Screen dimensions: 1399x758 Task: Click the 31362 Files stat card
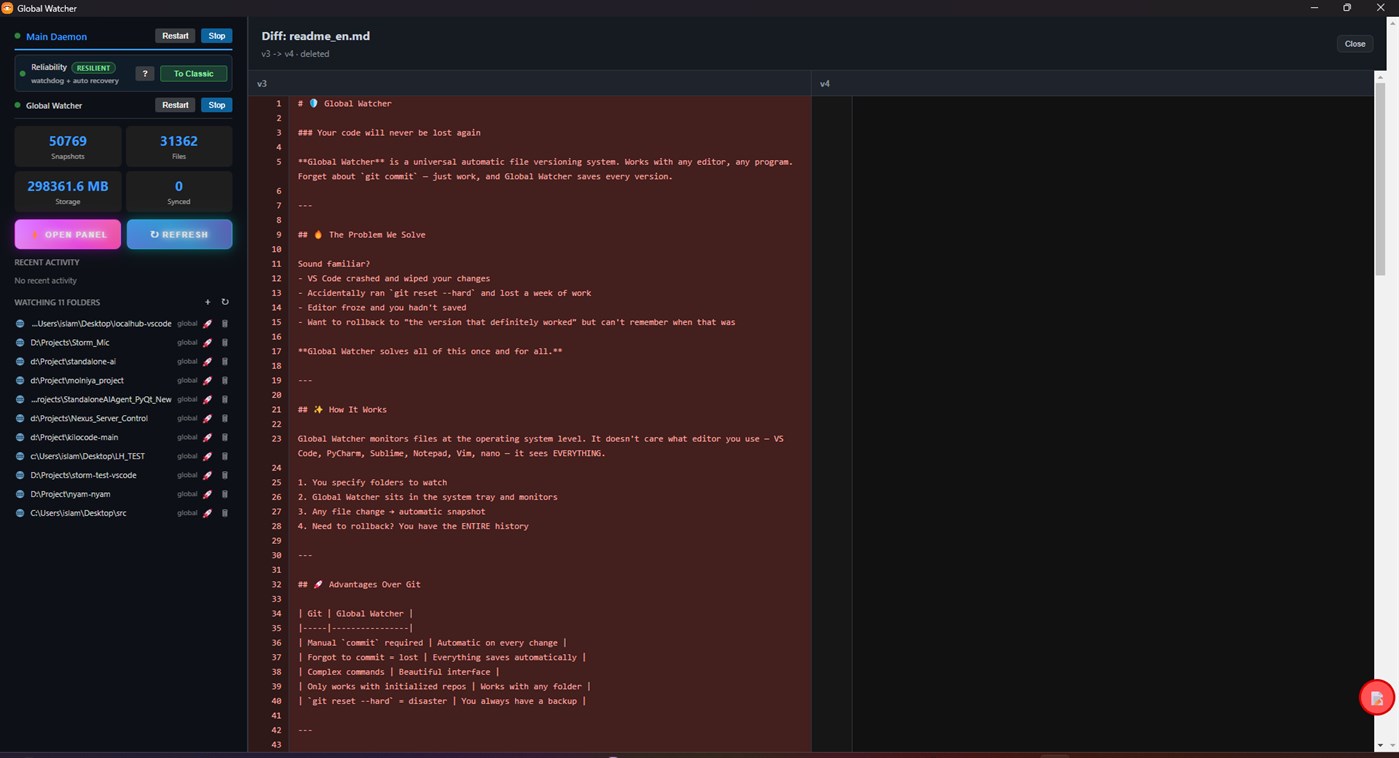pyautogui.click(x=180, y=146)
